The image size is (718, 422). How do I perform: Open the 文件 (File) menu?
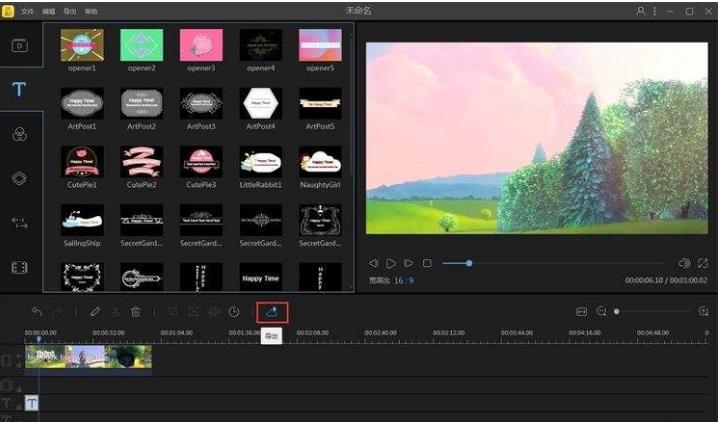(x=27, y=11)
